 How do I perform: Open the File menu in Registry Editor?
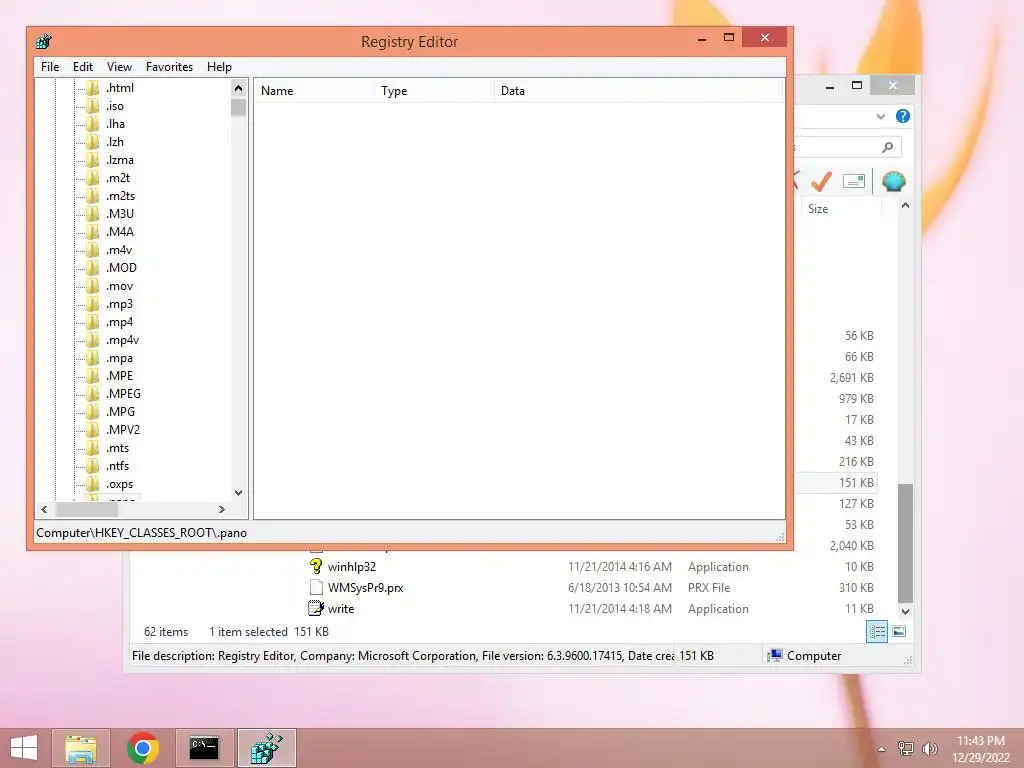[x=50, y=67]
